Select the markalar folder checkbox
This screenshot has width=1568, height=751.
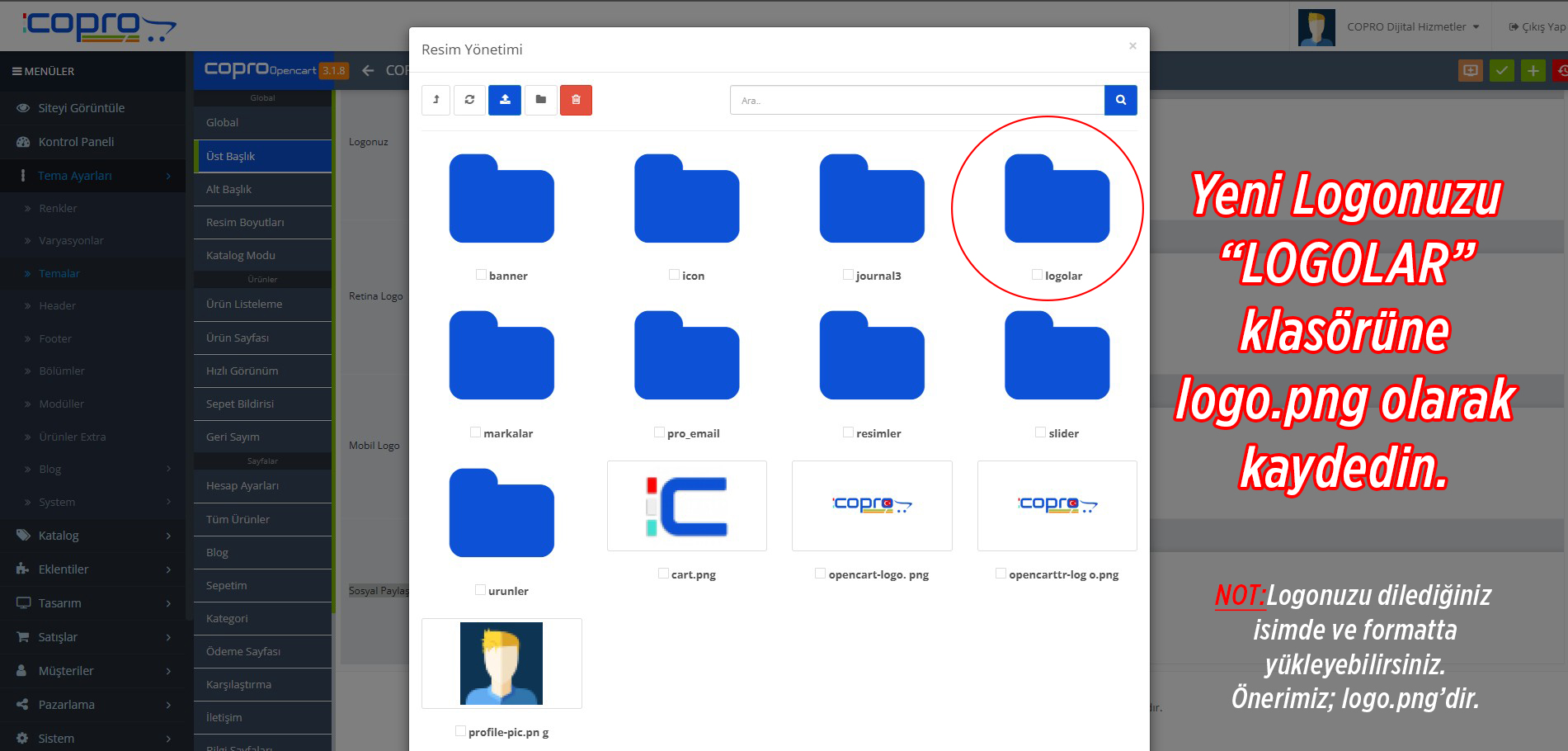475,432
